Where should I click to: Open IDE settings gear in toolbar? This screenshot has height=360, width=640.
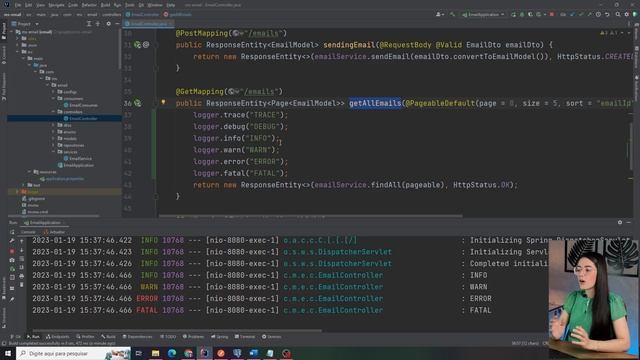pyautogui.click(x=627, y=14)
